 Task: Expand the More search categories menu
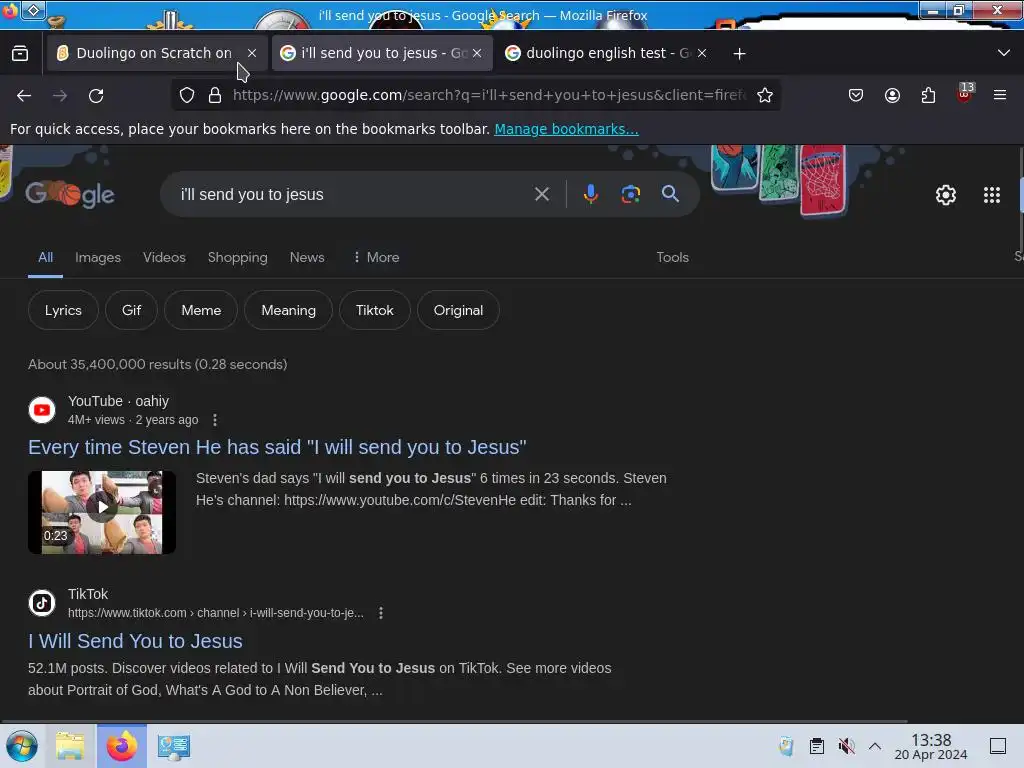point(376,257)
